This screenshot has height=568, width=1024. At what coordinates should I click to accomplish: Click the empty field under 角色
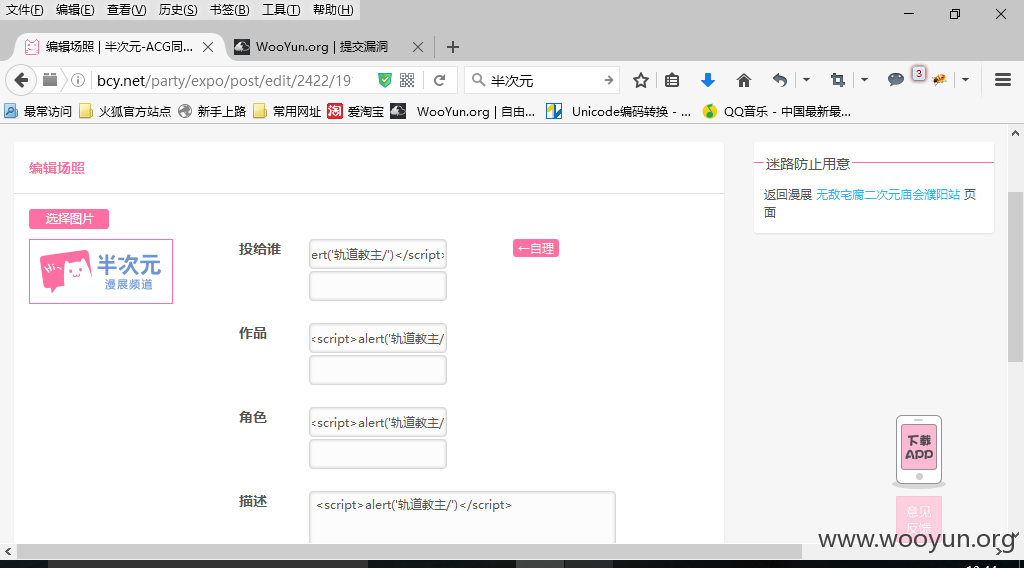[x=378, y=454]
